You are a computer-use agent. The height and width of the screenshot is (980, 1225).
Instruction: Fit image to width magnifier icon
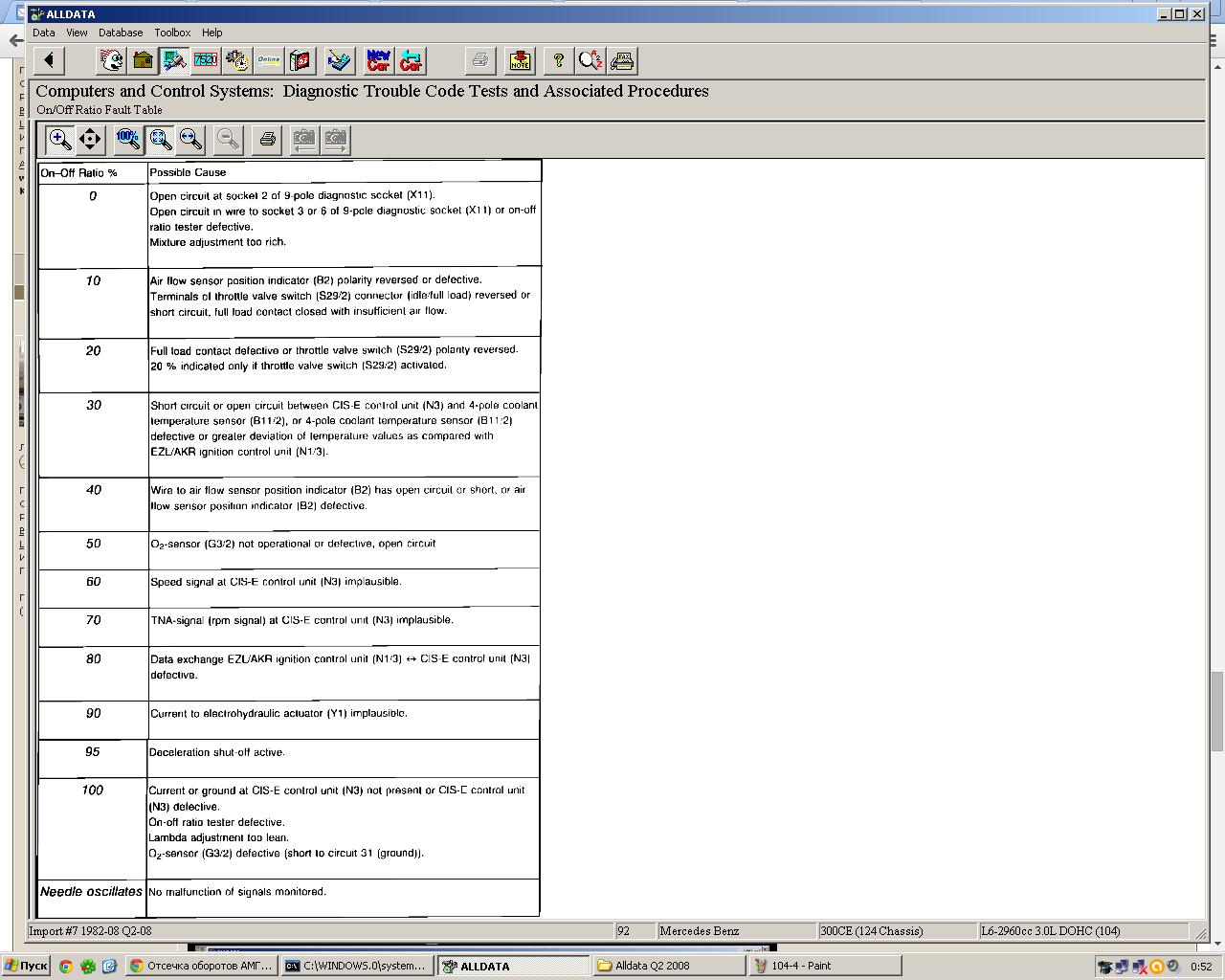click(x=190, y=140)
